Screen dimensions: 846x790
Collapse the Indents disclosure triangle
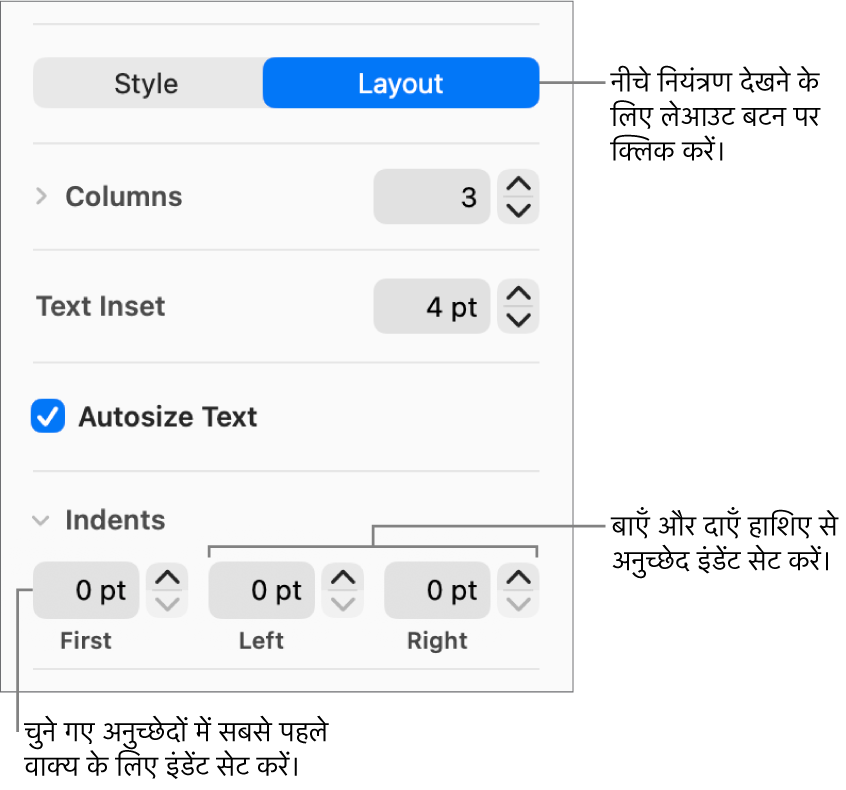tap(41, 520)
